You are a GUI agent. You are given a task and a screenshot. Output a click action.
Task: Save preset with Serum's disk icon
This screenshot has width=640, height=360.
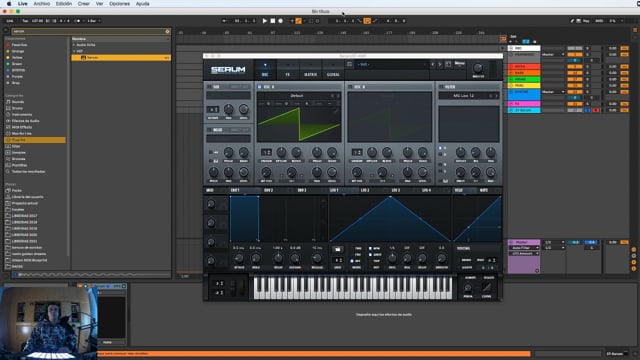(x=448, y=64)
